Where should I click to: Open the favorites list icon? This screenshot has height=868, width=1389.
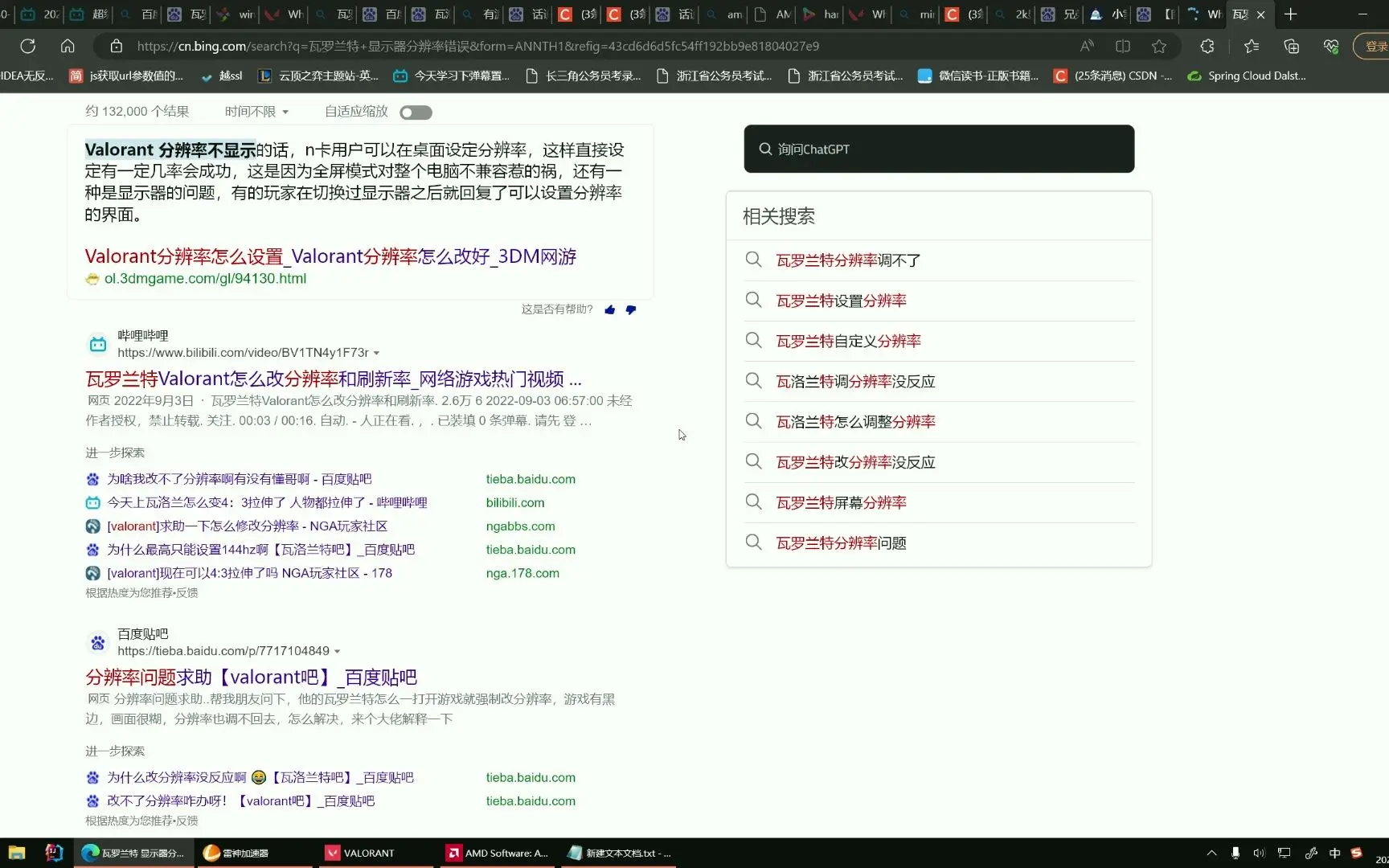pos(1252,46)
